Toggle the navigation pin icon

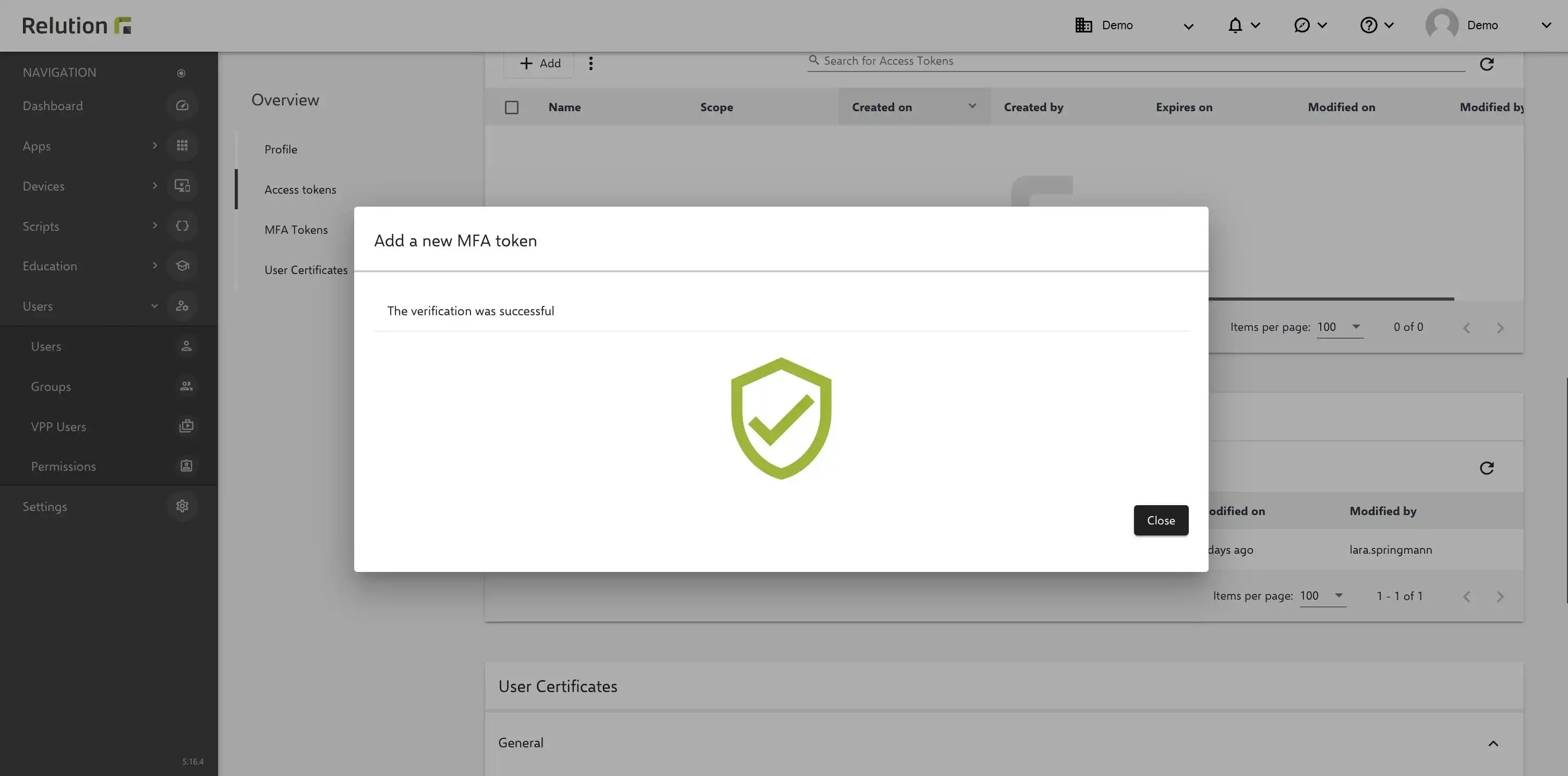(x=181, y=73)
